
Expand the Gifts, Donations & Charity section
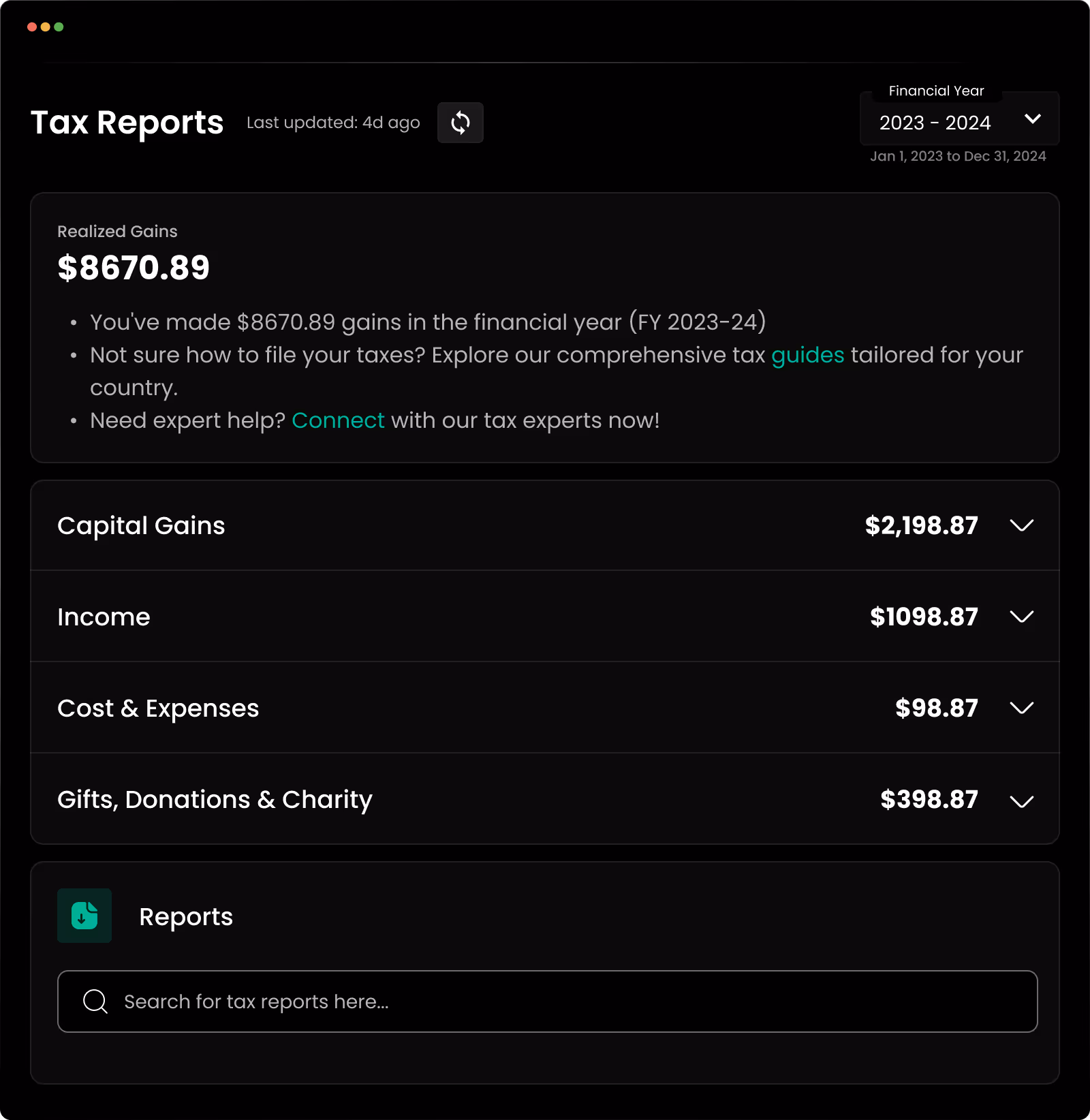coord(1021,800)
